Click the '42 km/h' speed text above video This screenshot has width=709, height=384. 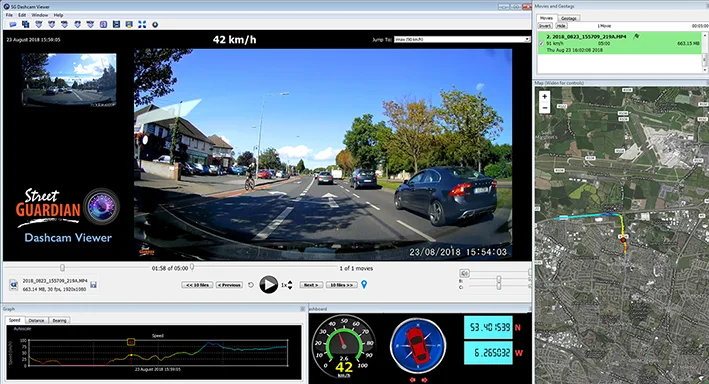click(234, 40)
